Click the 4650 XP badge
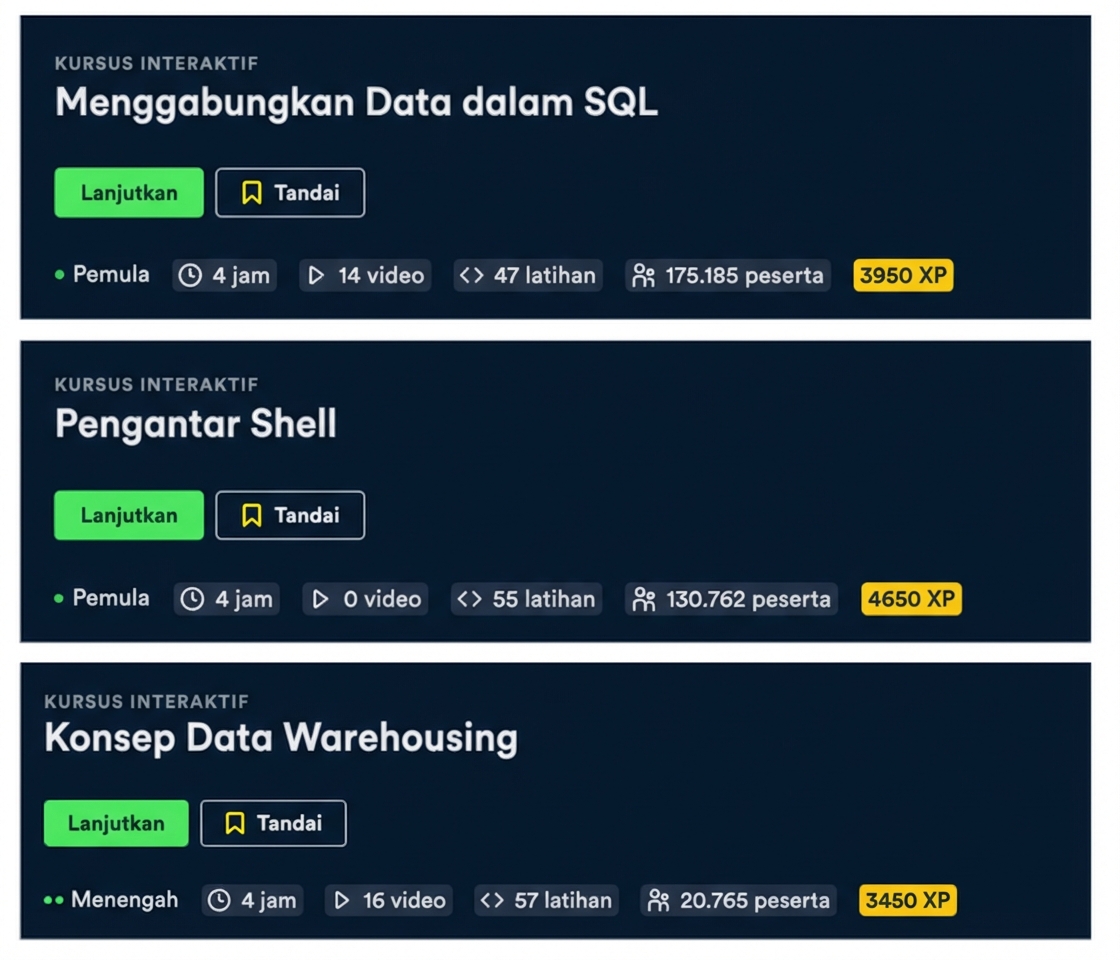 [x=910, y=599]
